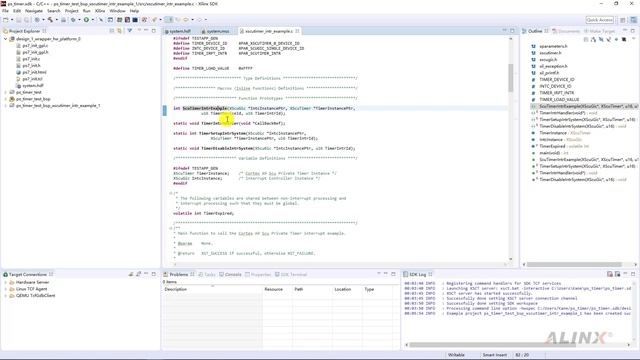Expand ps_timer_test_bsp_xscutimer_intr_example_1 project node
Image resolution: width=640 pixels, height=360 pixels.
[5, 106]
